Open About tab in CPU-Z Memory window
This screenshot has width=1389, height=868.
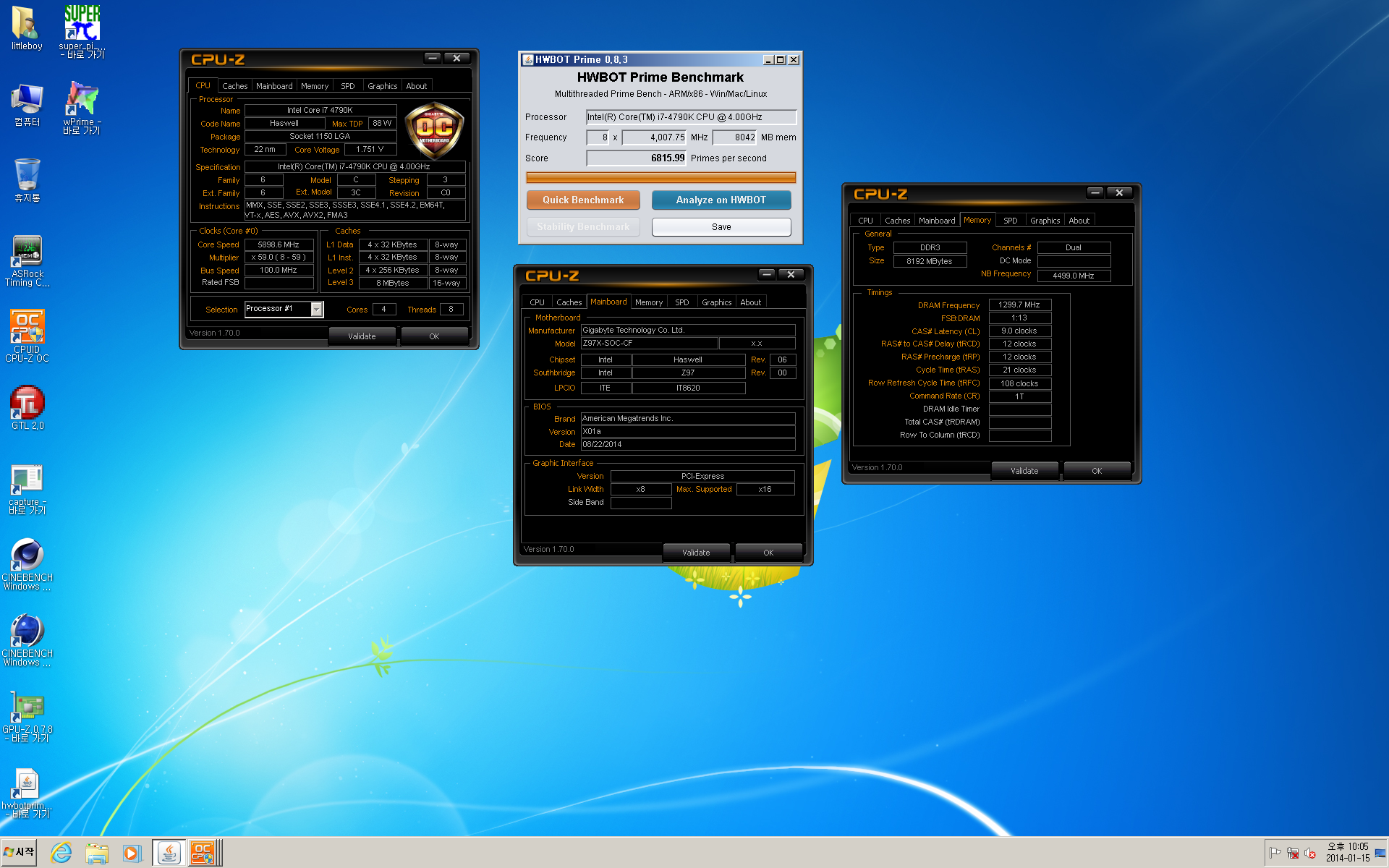coord(1079,221)
